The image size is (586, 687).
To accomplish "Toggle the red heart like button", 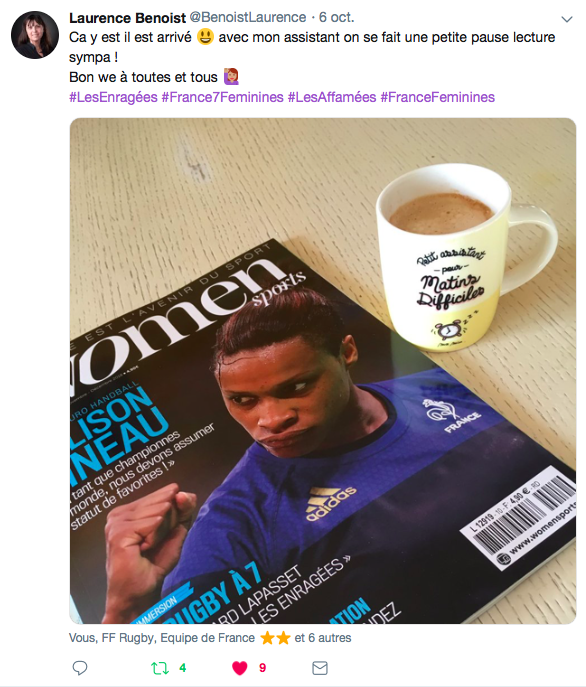I will pyautogui.click(x=240, y=668).
